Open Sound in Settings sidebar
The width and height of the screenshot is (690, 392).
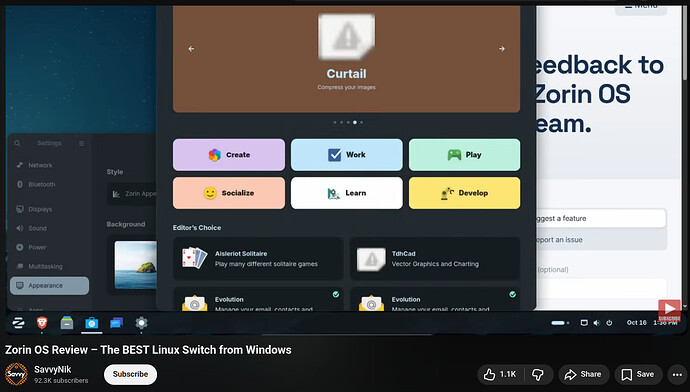pyautogui.click(x=49, y=228)
